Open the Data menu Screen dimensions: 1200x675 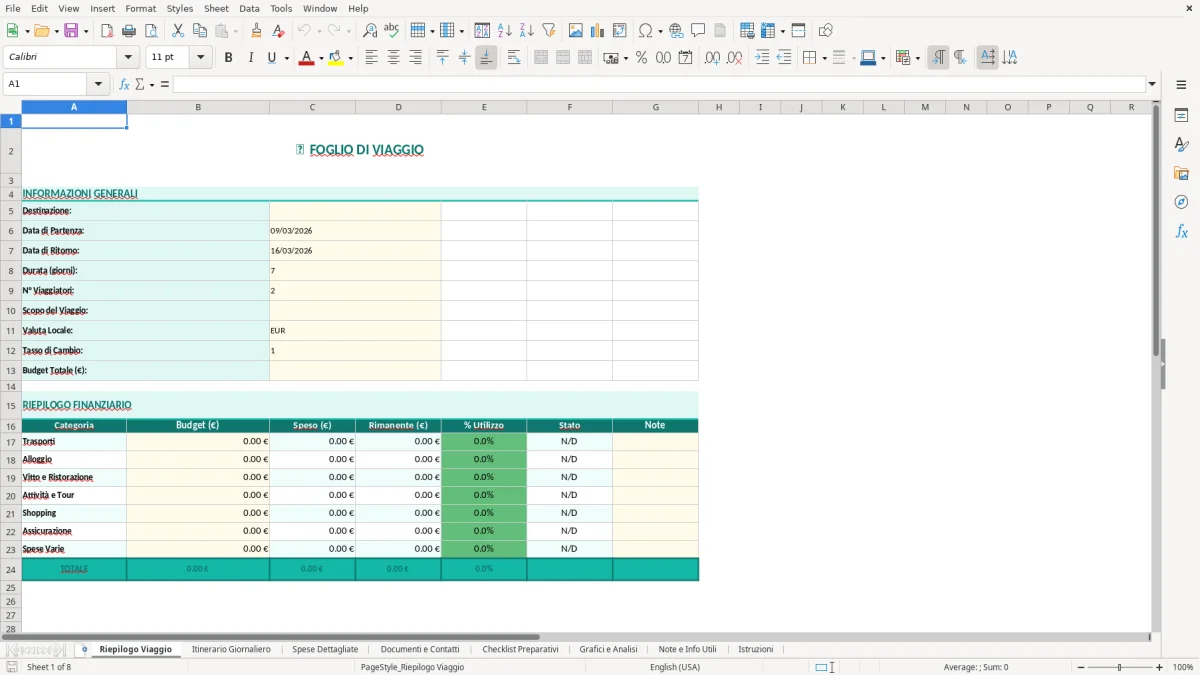coord(249,8)
